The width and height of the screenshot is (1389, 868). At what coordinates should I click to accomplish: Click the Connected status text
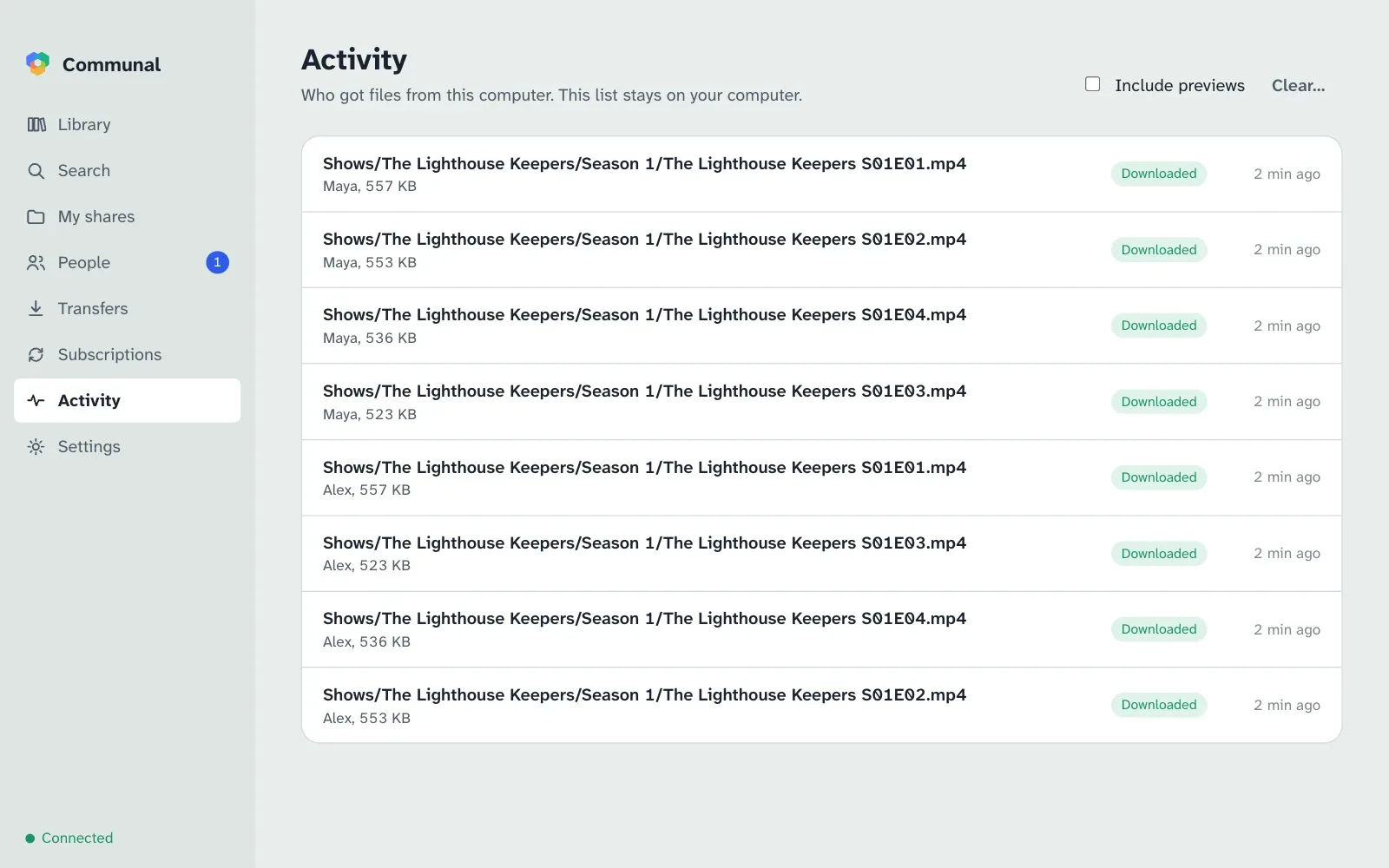point(77,838)
